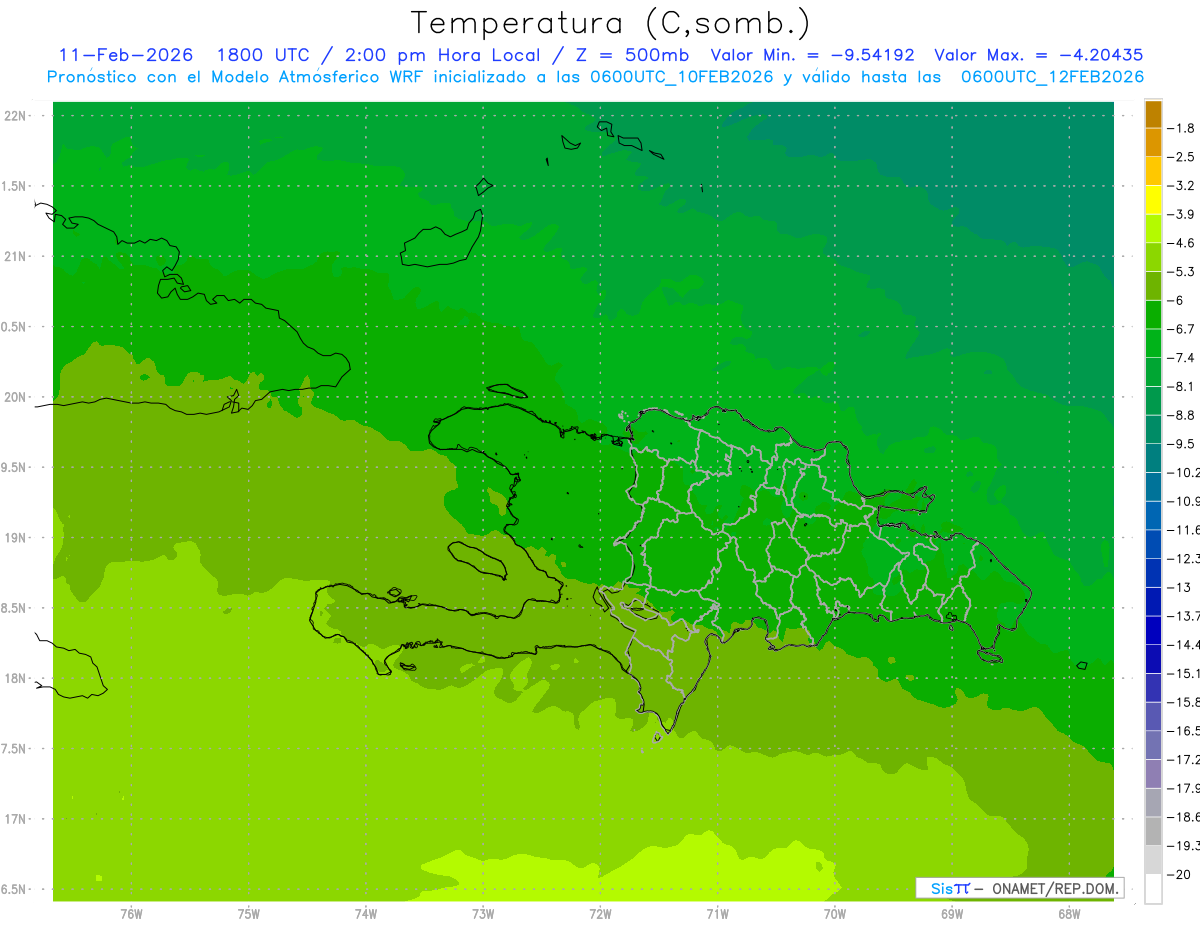Click the "68W" longitude label
The image size is (1200, 927).
1069,914
